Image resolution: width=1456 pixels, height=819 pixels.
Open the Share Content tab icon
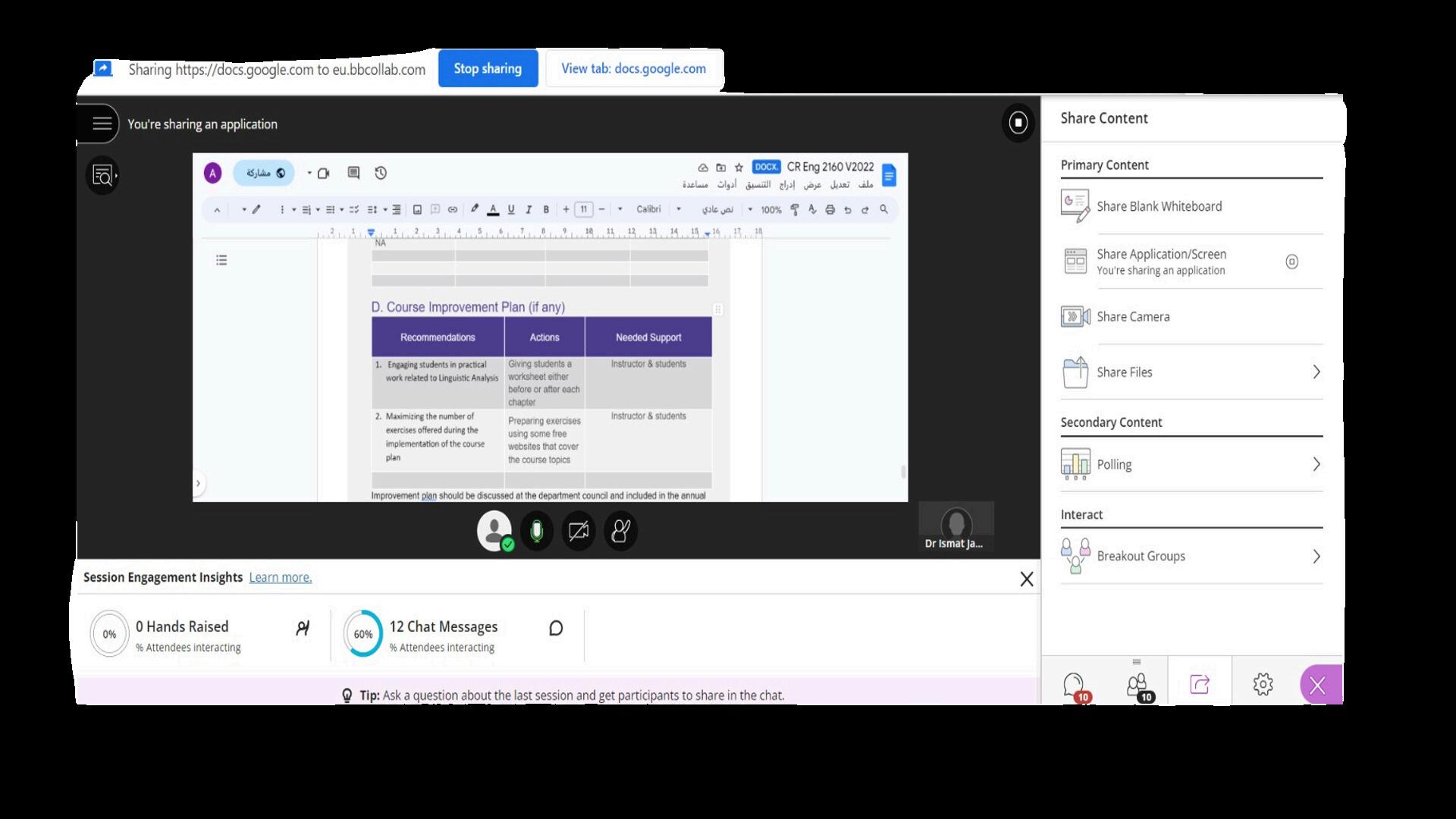1200,685
